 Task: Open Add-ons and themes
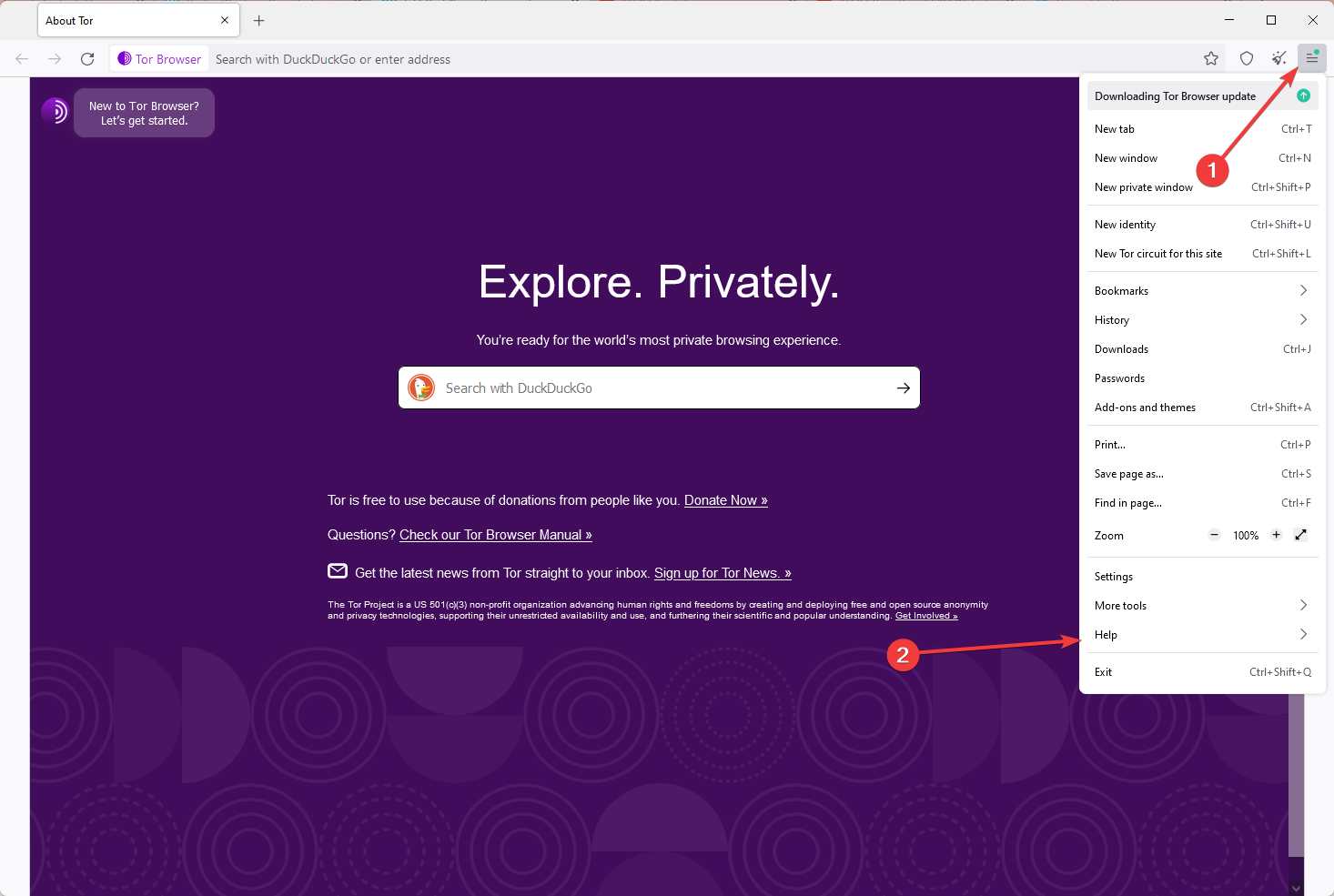pyautogui.click(x=1202, y=408)
